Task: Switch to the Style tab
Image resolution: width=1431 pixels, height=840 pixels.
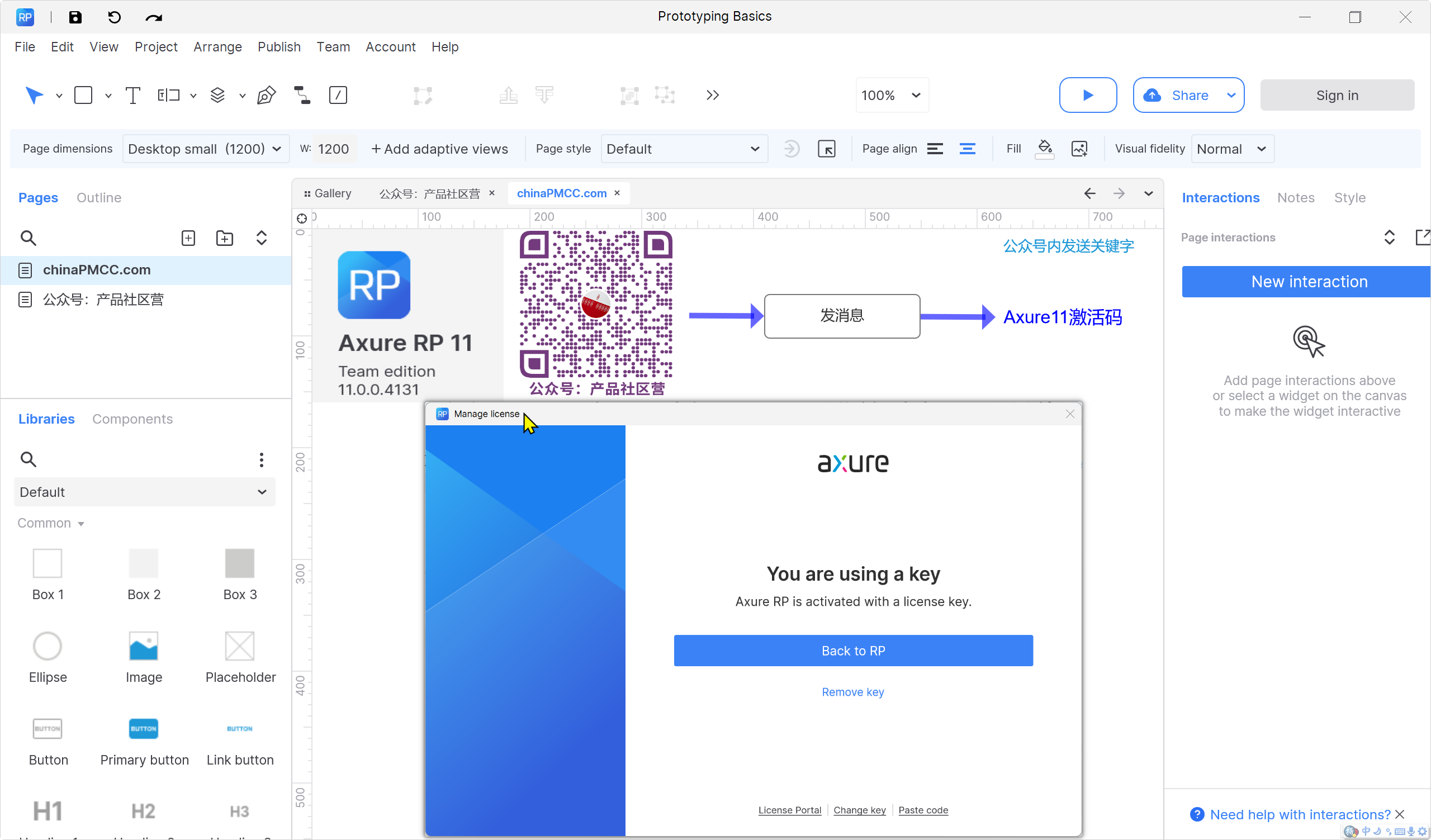Action: pos(1349,197)
